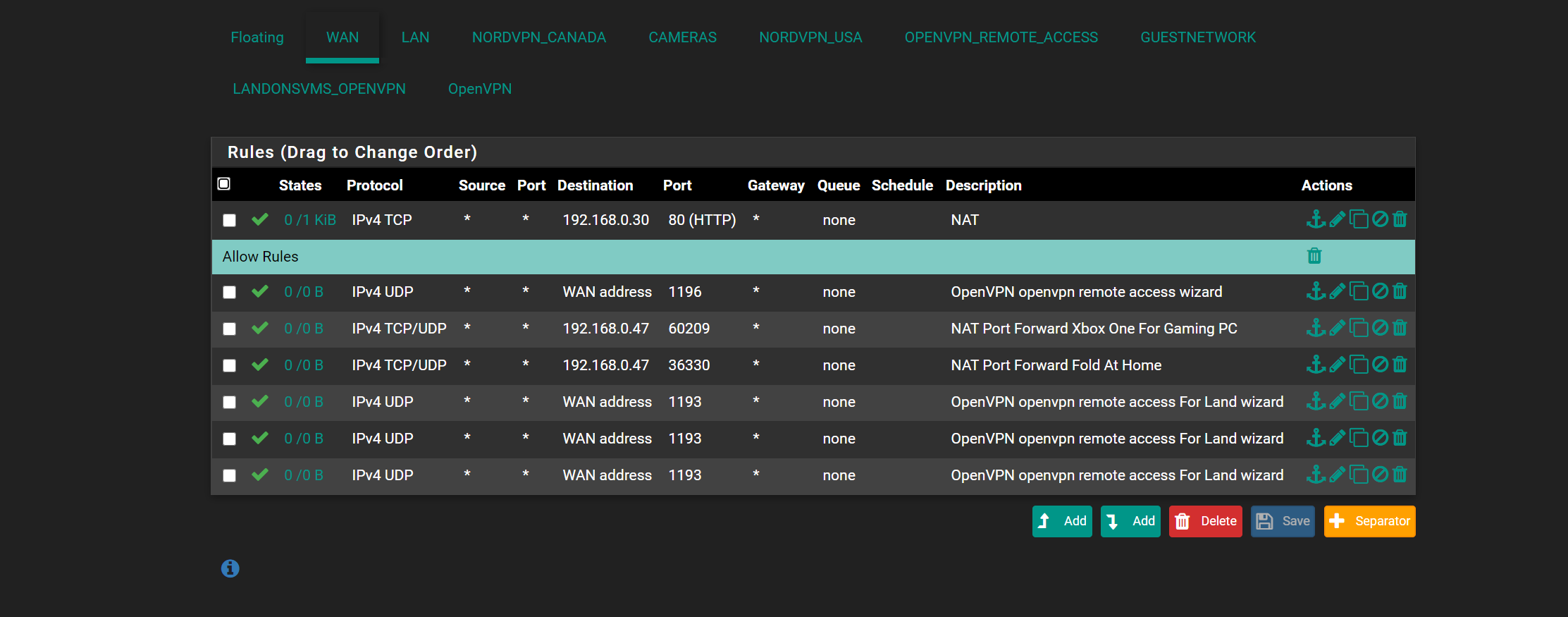This screenshot has width=1568, height=617.
Task: Toggle the select-all checkbox in the table header
Action: 224,184
